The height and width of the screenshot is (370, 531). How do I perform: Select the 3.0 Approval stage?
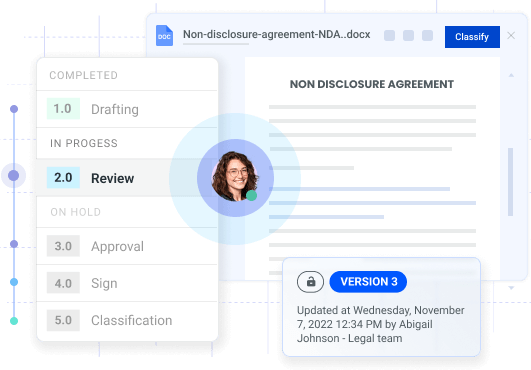pyautogui.click(x=127, y=246)
